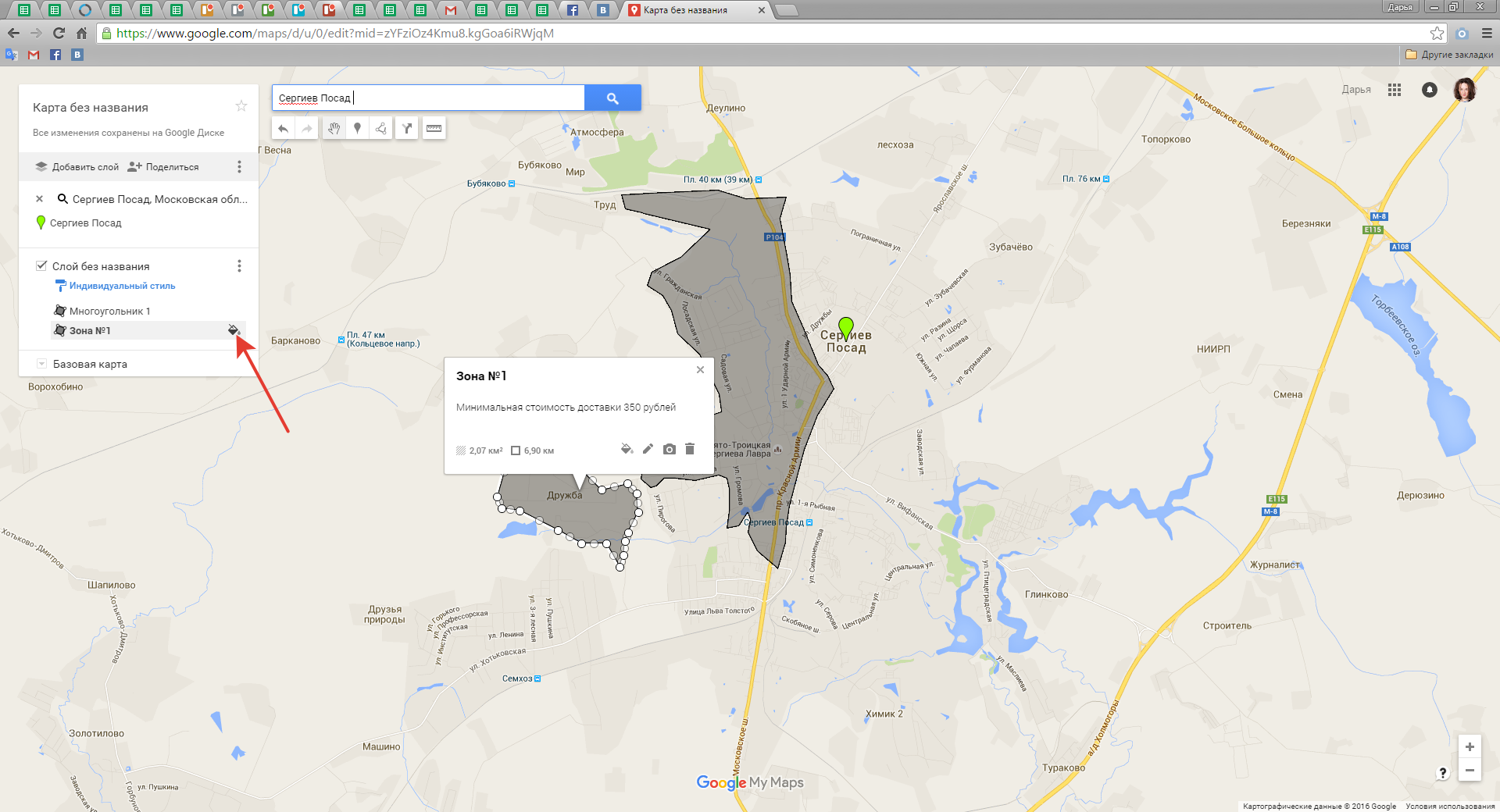The height and width of the screenshot is (812, 1500).
Task: Zoom out the map with minus
Action: pyautogui.click(x=1470, y=770)
